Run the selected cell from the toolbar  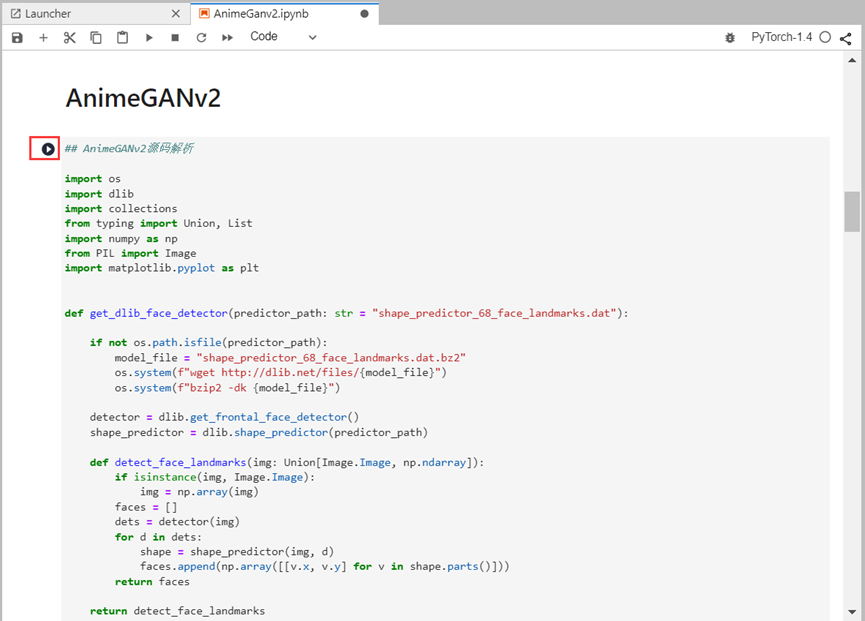[149, 38]
